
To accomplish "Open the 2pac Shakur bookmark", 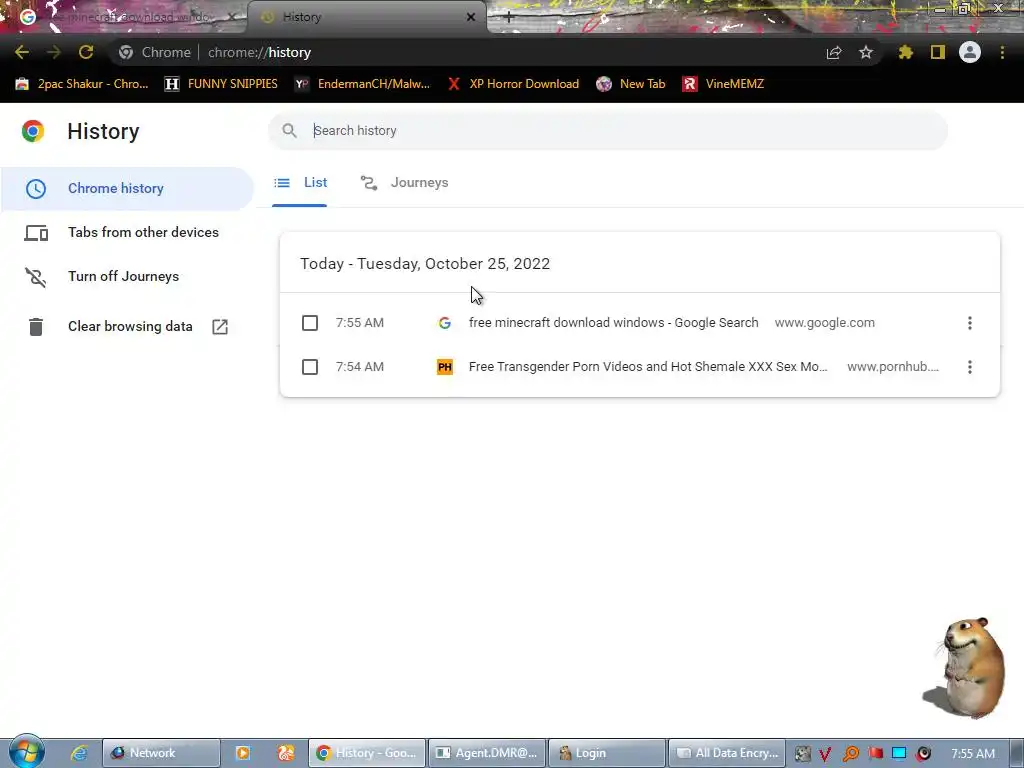I will tap(82, 84).
